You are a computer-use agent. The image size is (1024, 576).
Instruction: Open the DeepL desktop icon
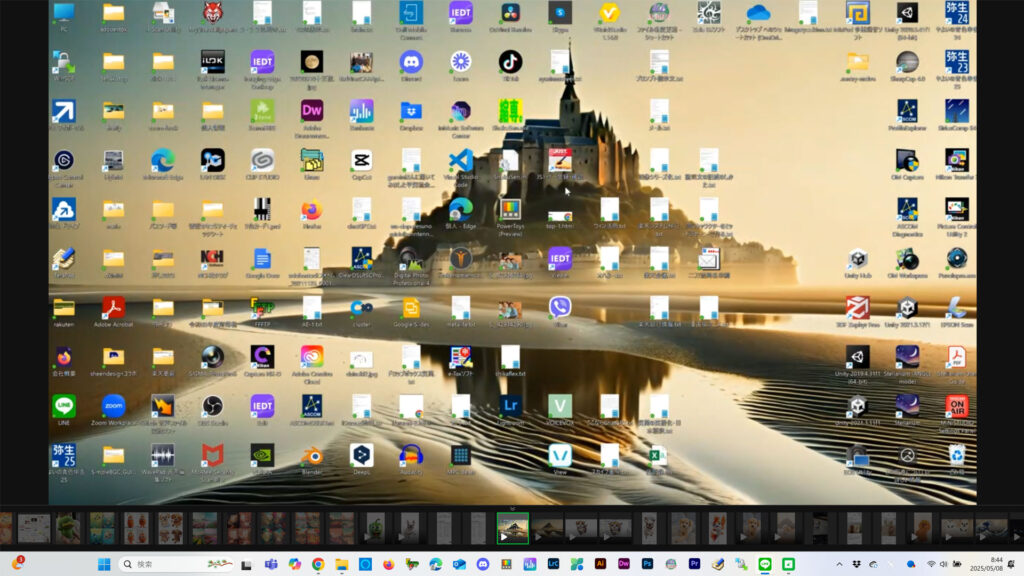(x=361, y=456)
